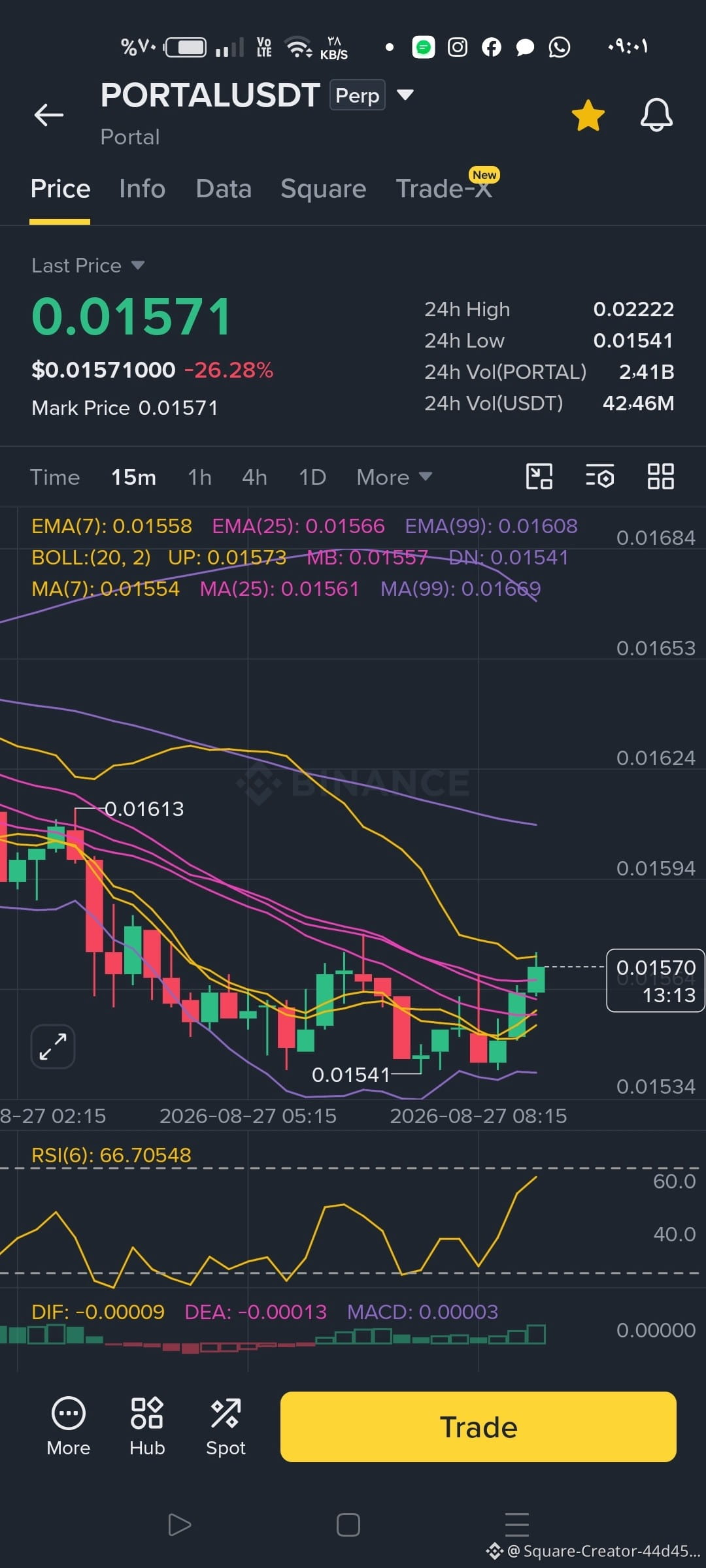Tap the yellow Trade button
The width and height of the screenshot is (706, 1568).
479,1427
